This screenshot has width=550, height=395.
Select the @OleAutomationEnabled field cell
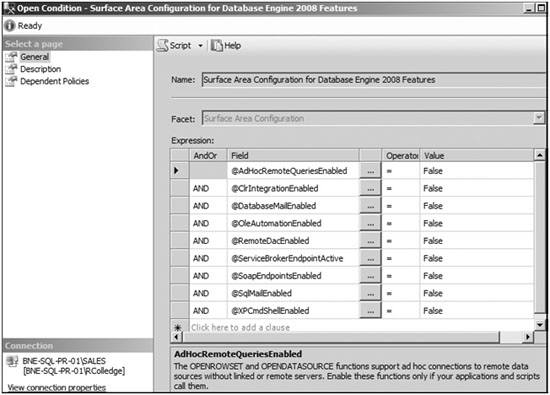pos(293,224)
